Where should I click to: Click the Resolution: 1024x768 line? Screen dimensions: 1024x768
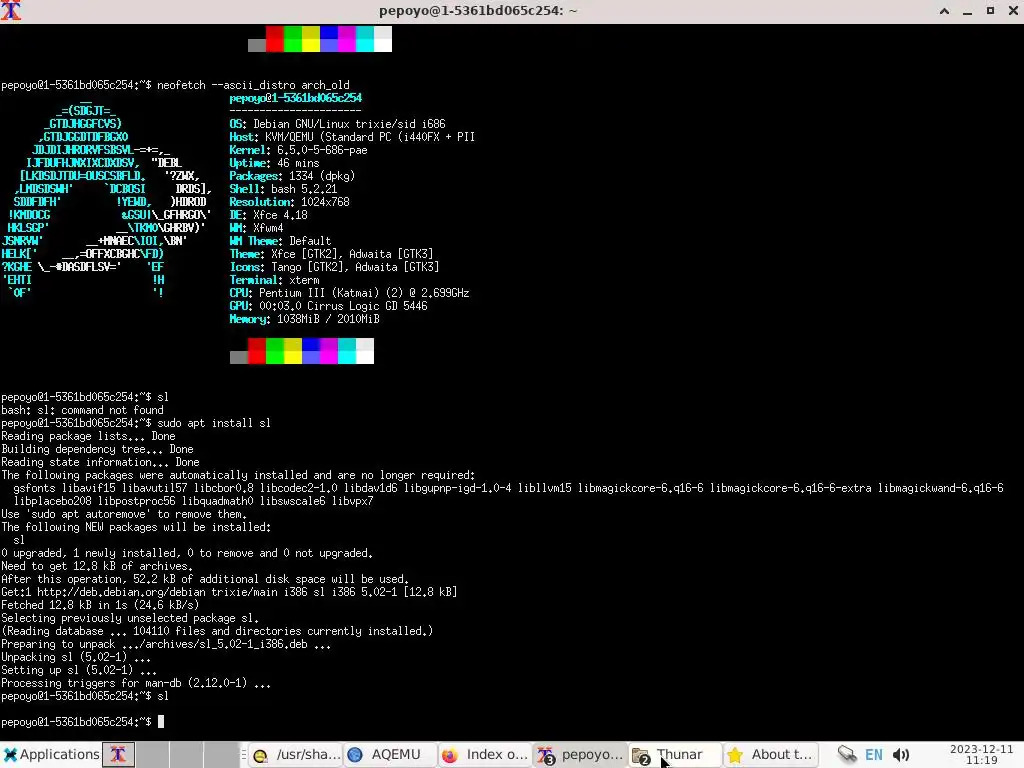[x=289, y=202]
